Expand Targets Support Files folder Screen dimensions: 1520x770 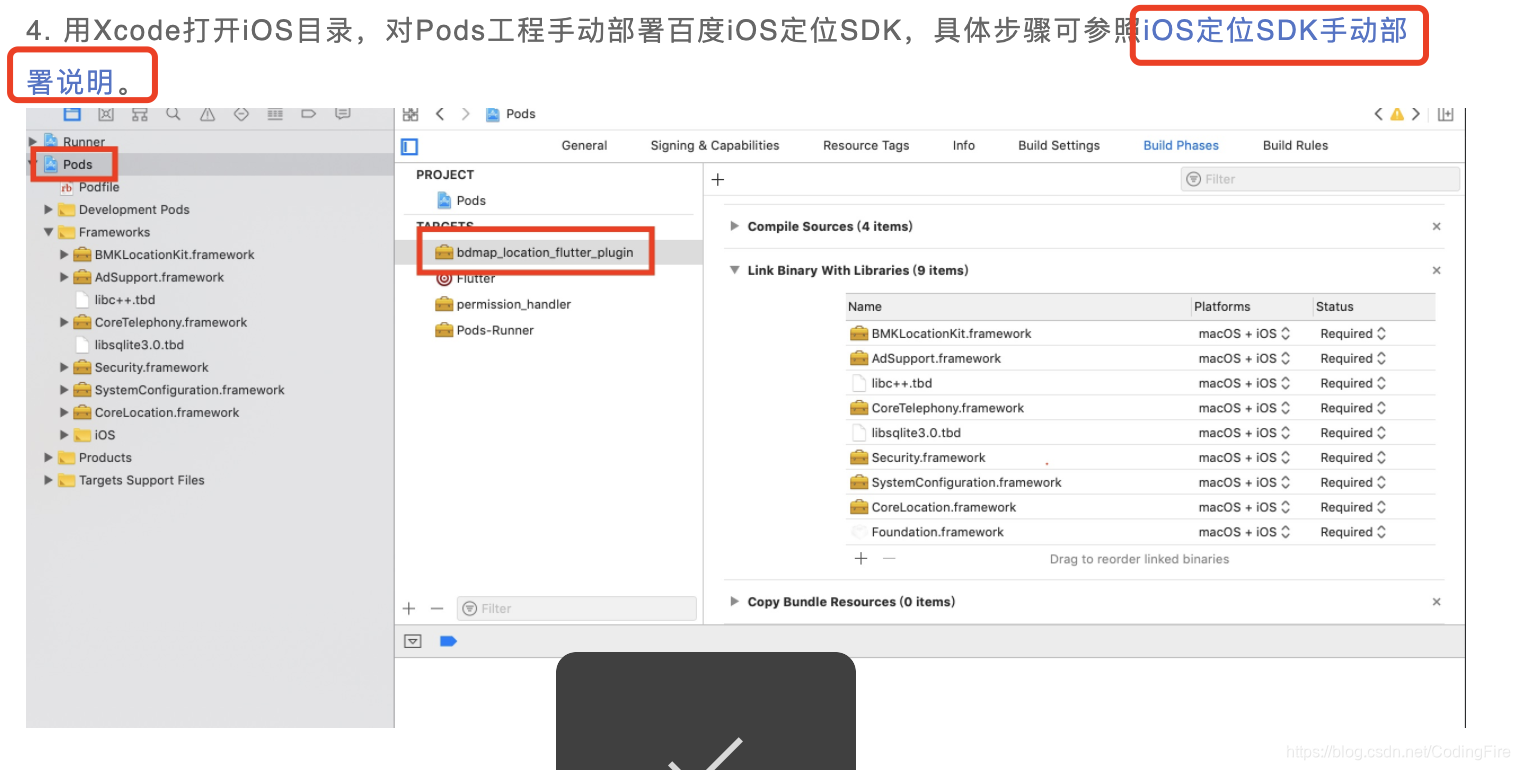[x=48, y=480]
